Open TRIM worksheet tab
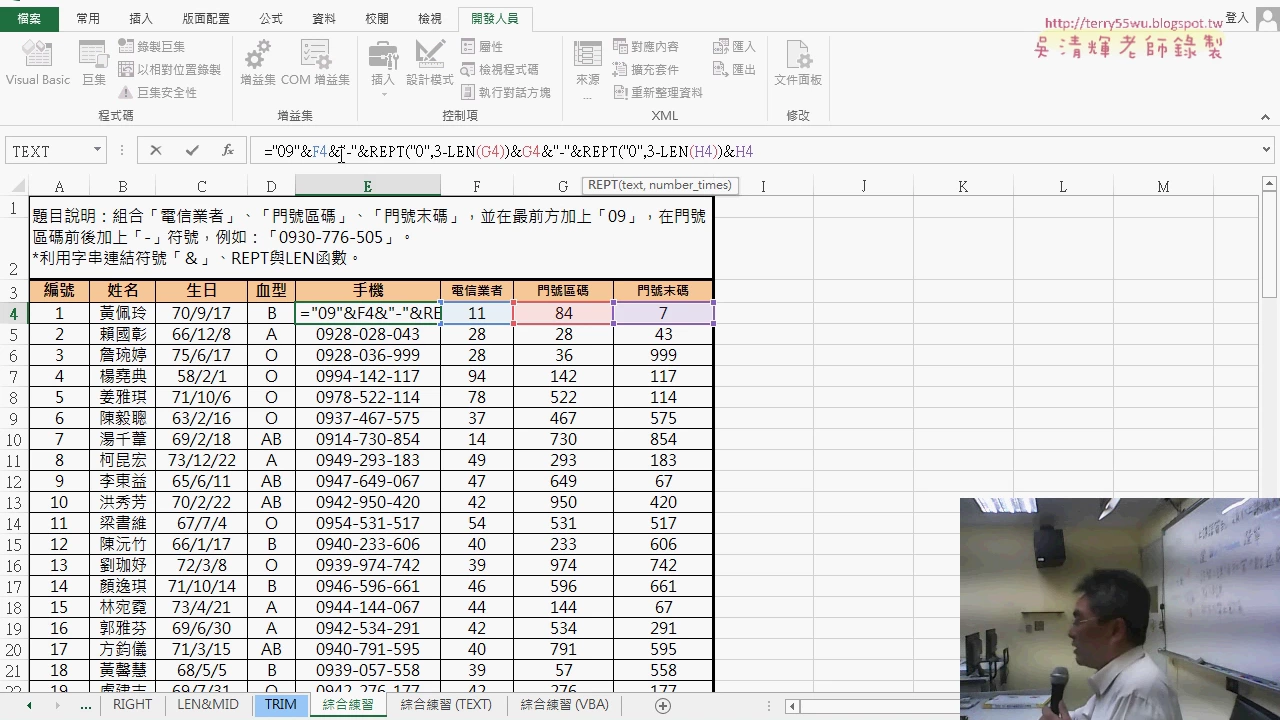This screenshot has height=720, width=1280. 281,705
